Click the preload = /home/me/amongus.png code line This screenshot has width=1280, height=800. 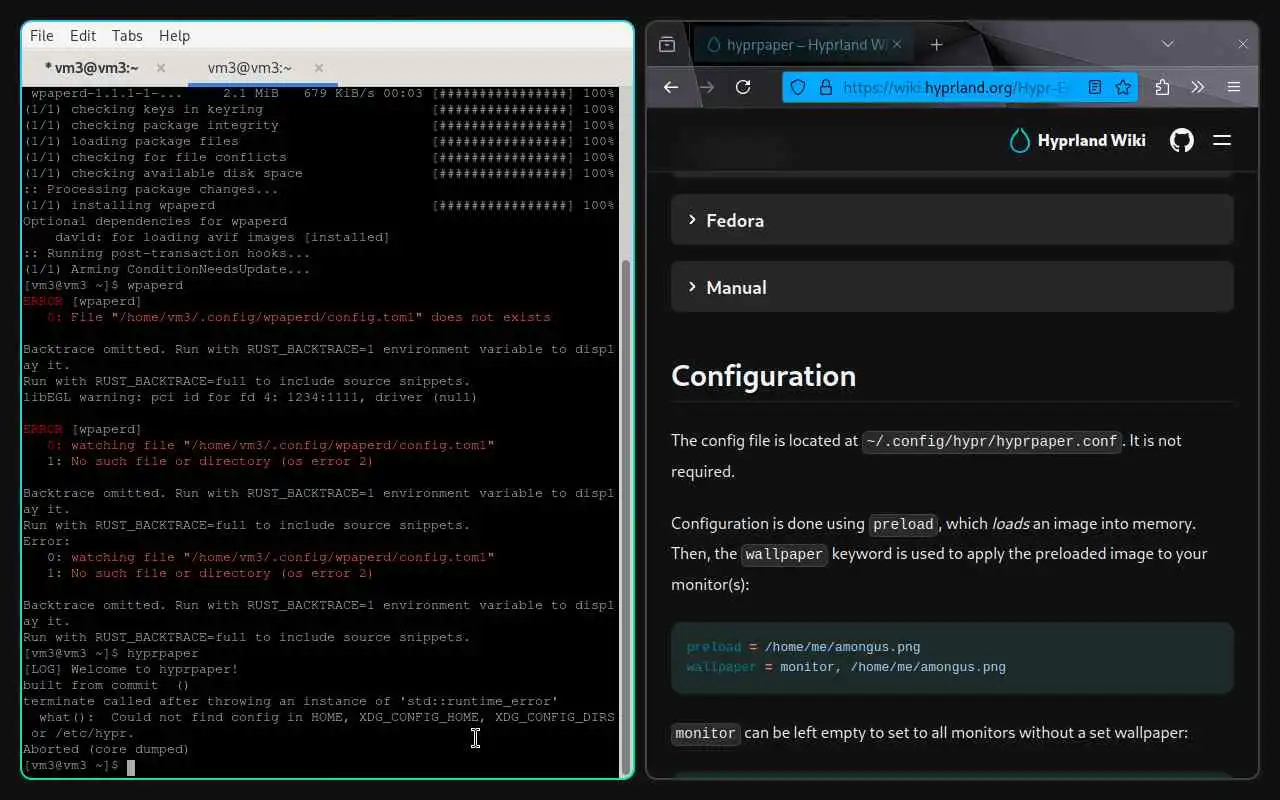click(x=803, y=647)
